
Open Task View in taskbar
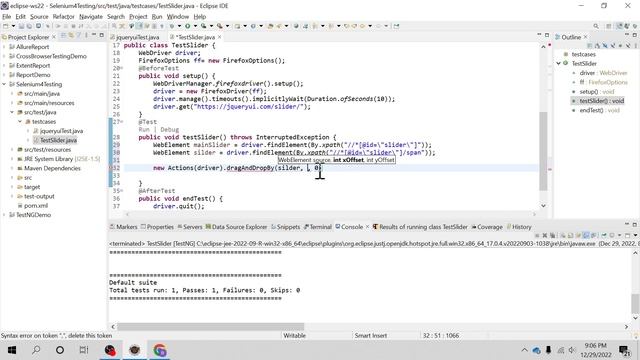click(84, 350)
